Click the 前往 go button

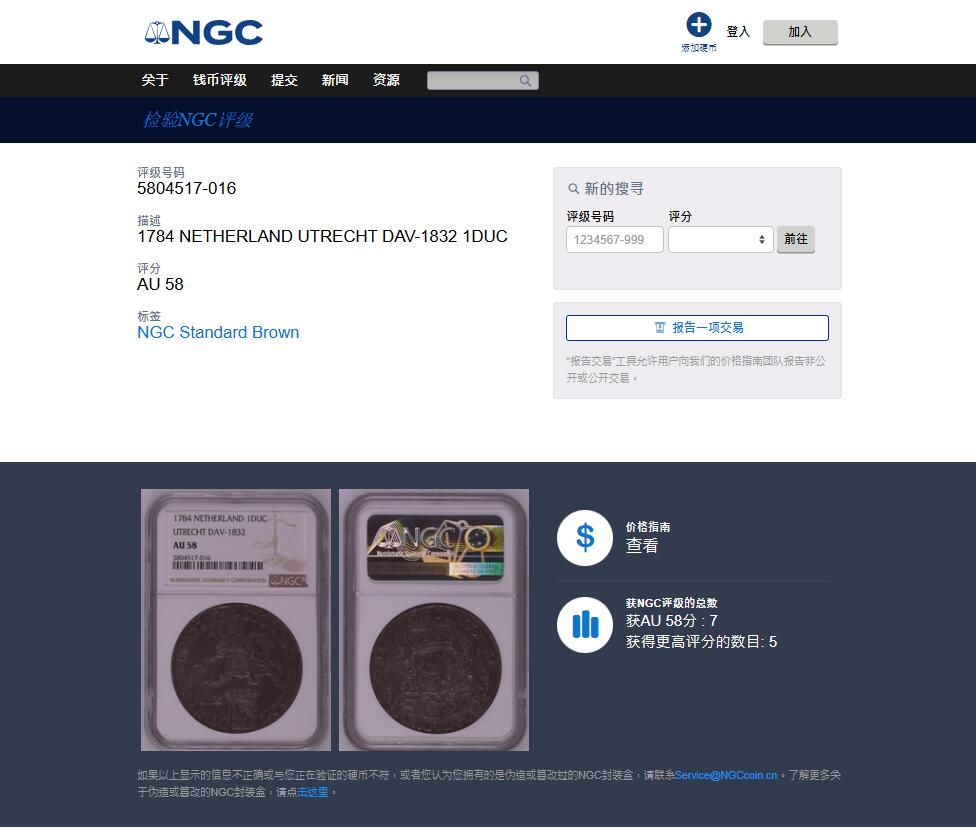tap(795, 240)
